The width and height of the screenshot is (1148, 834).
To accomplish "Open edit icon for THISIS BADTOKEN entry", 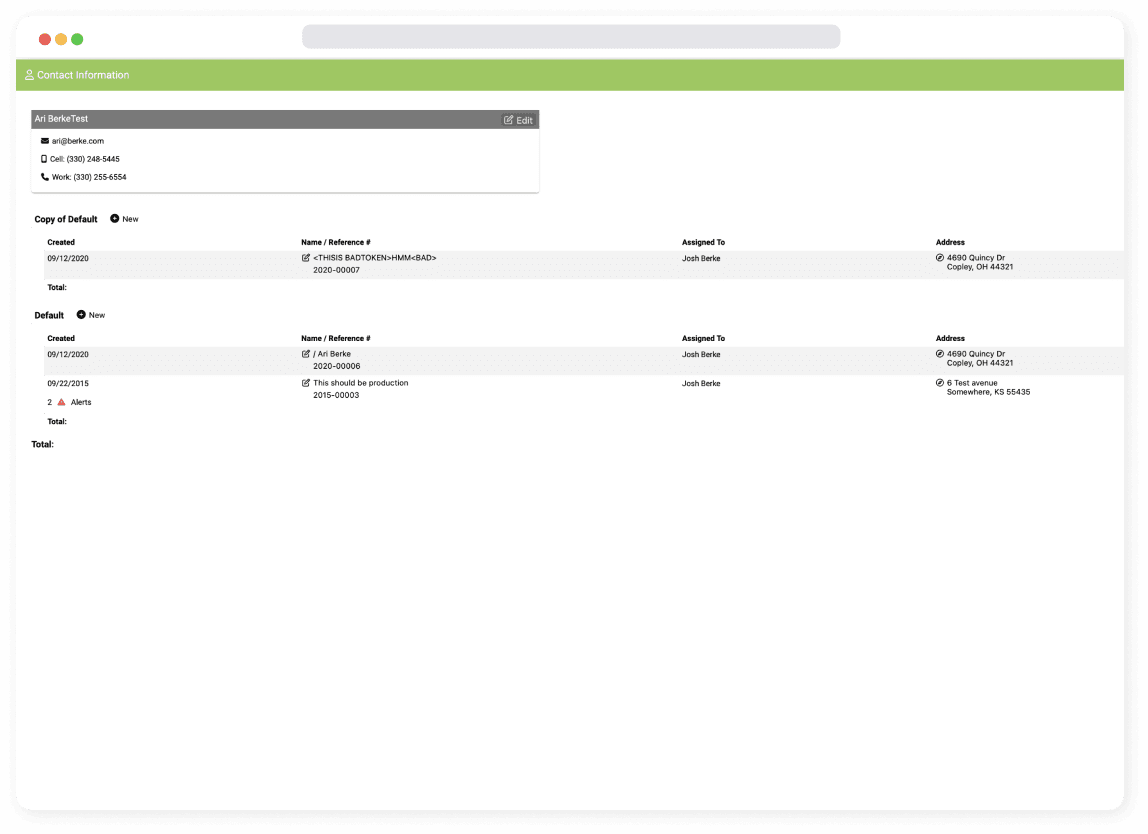I will pyautogui.click(x=306, y=258).
